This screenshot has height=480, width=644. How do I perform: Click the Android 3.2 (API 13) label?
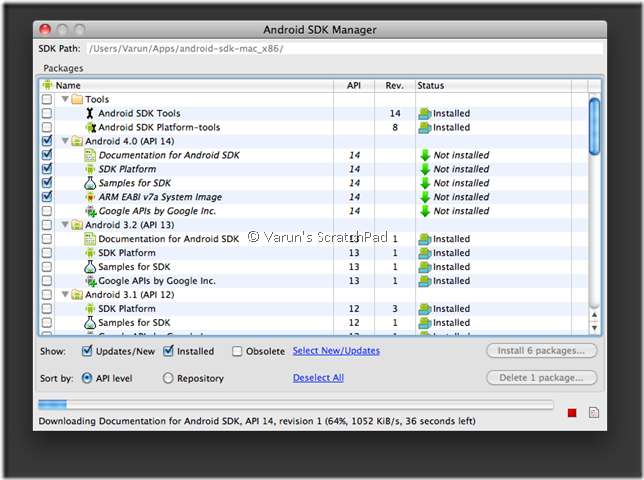[130, 225]
